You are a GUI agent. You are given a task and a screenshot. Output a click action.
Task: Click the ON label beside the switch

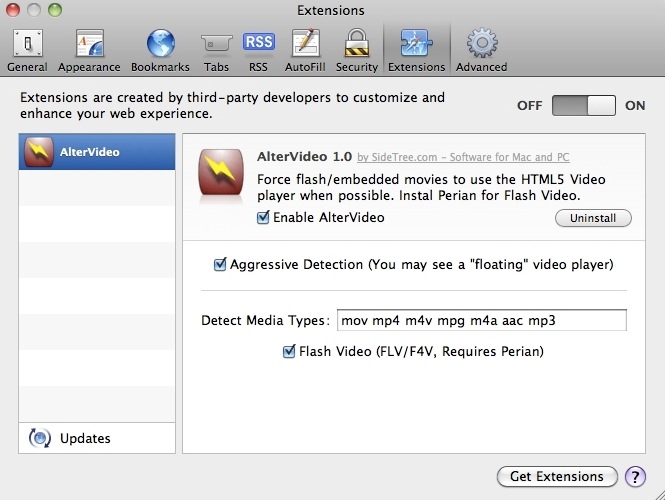(x=635, y=106)
